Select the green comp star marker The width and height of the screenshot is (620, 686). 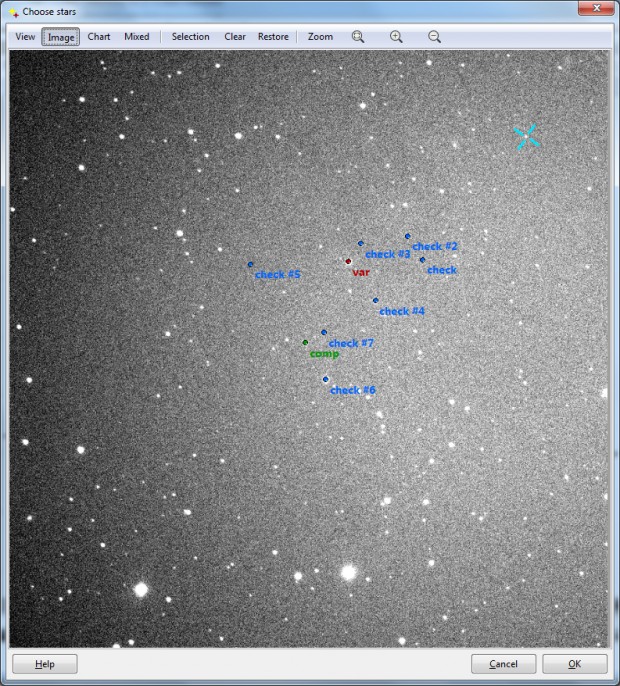[x=305, y=343]
